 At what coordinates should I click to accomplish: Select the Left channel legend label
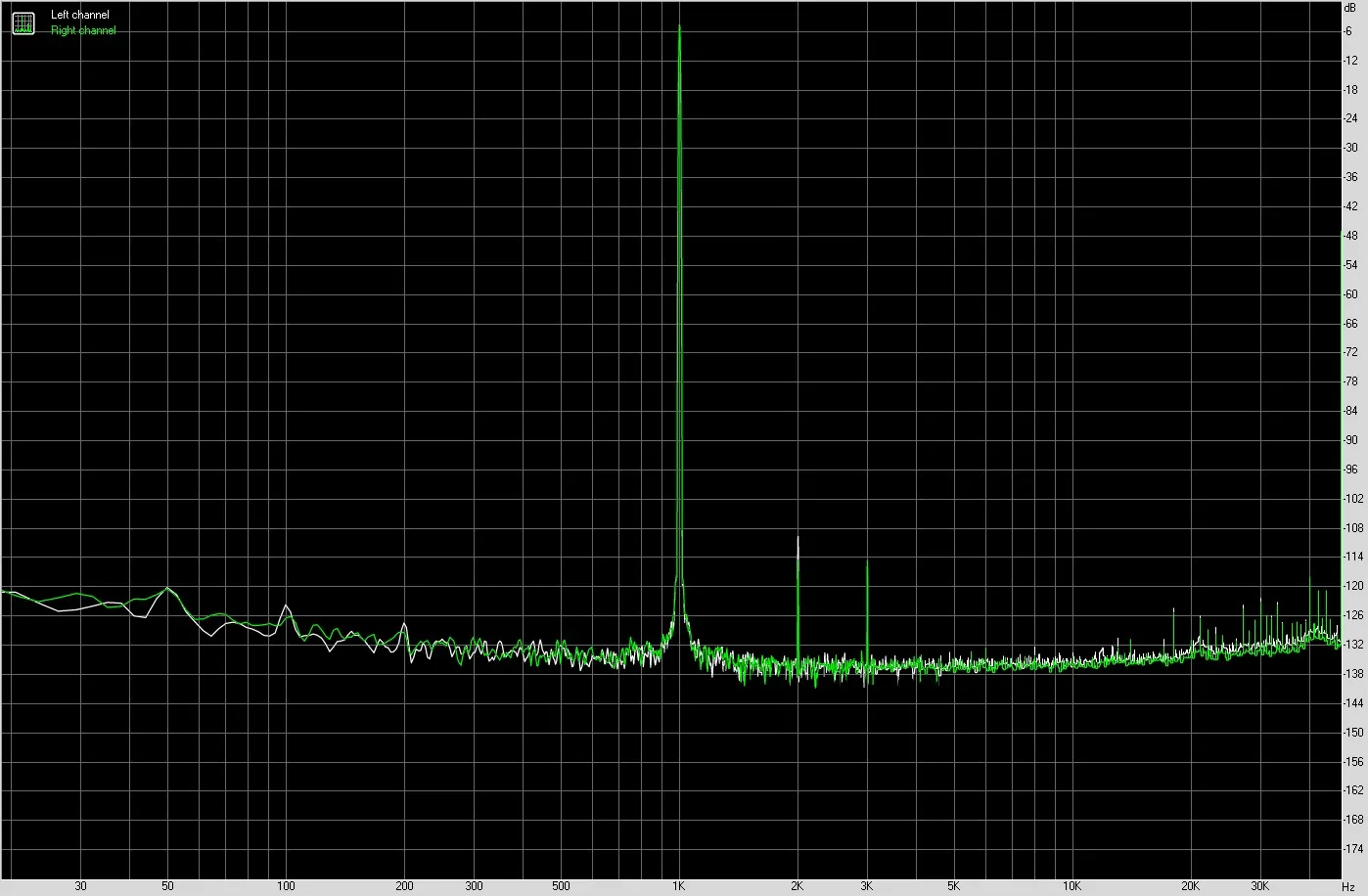click(80, 16)
